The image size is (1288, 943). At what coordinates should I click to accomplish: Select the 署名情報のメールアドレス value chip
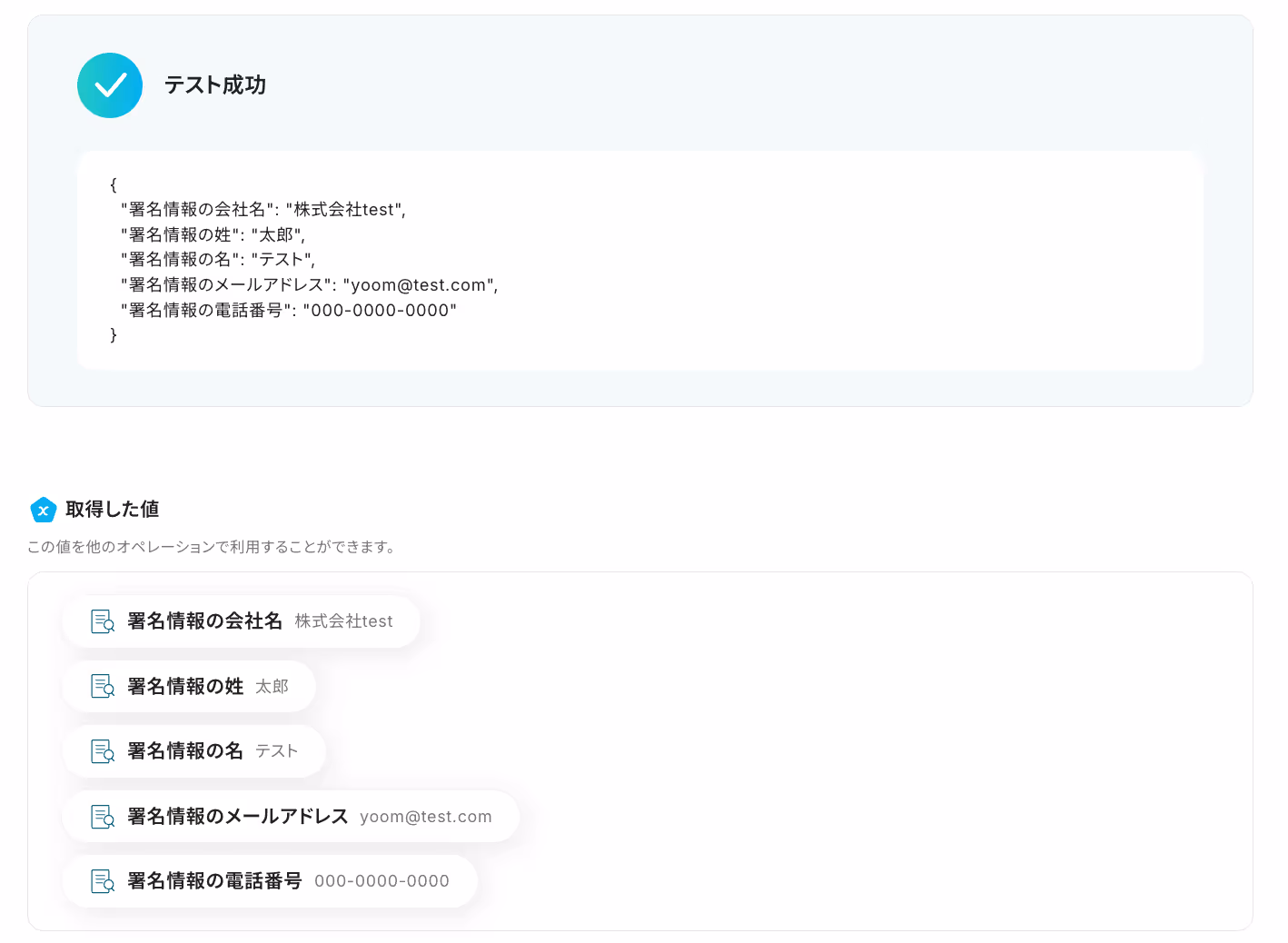291,817
